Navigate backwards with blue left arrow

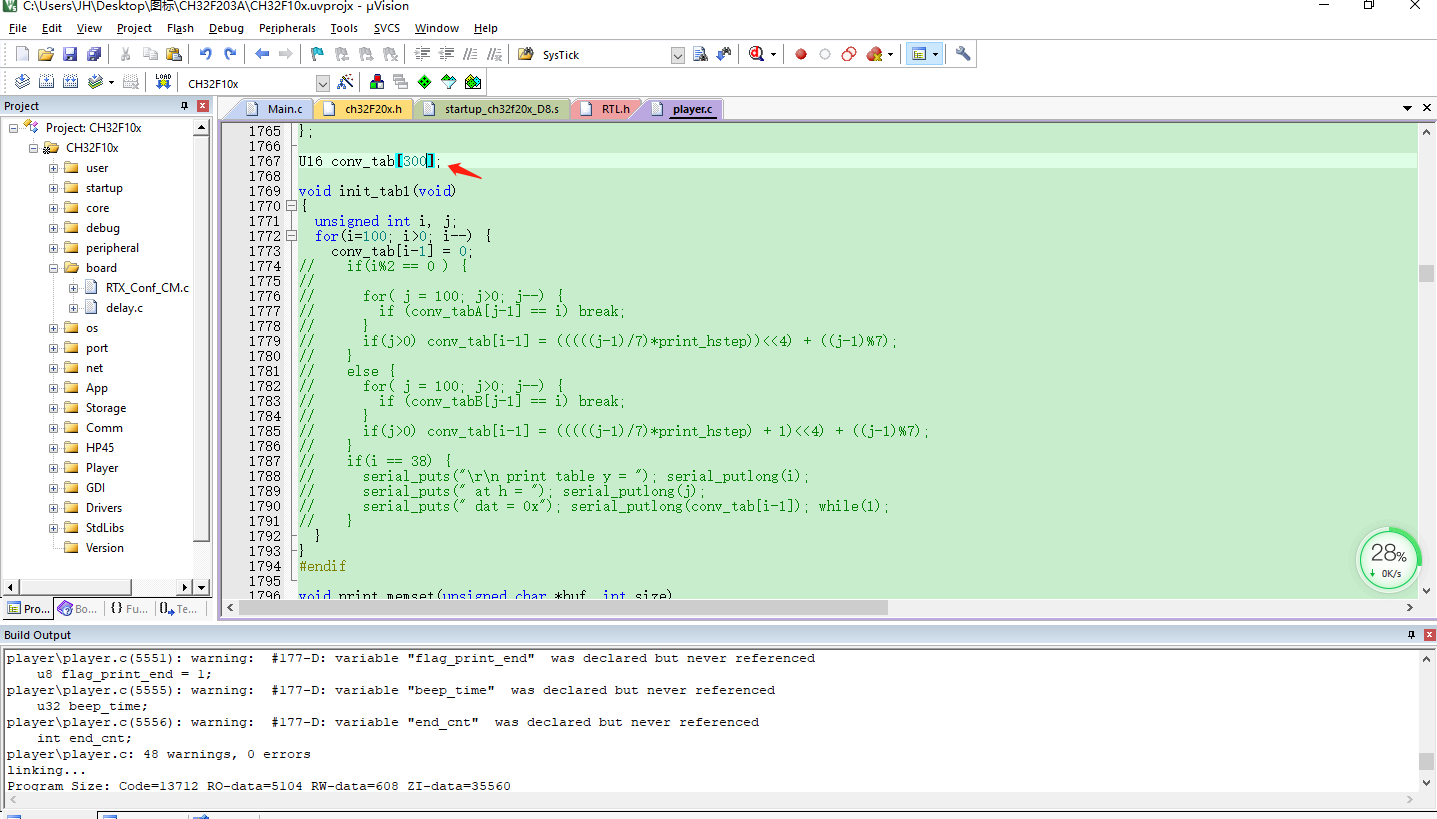point(262,54)
